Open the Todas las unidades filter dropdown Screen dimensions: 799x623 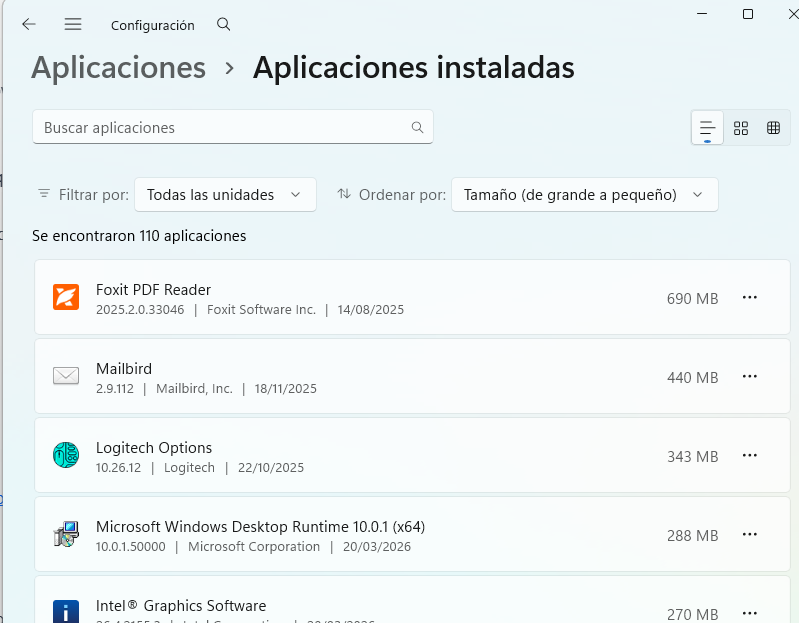tap(225, 195)
